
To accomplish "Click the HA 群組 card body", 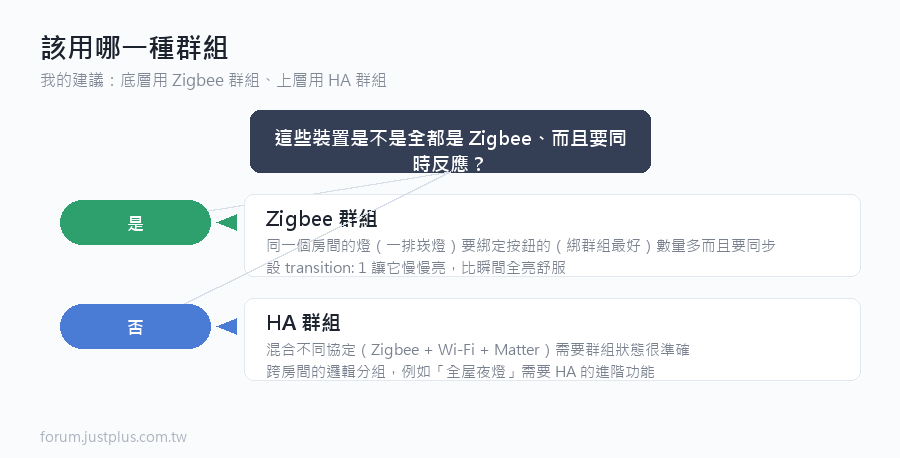I will pyautogui.click(x=552, y=339).
